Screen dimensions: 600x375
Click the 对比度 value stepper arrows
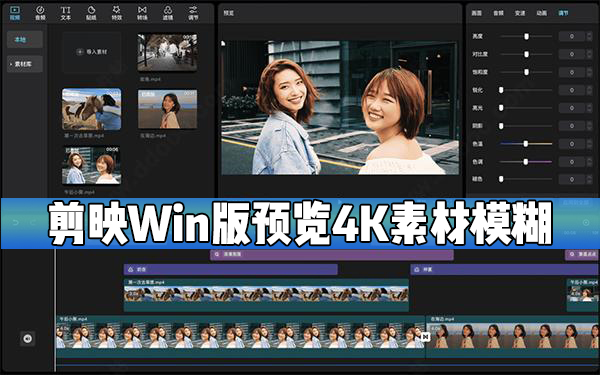click(x=589, y=54)
